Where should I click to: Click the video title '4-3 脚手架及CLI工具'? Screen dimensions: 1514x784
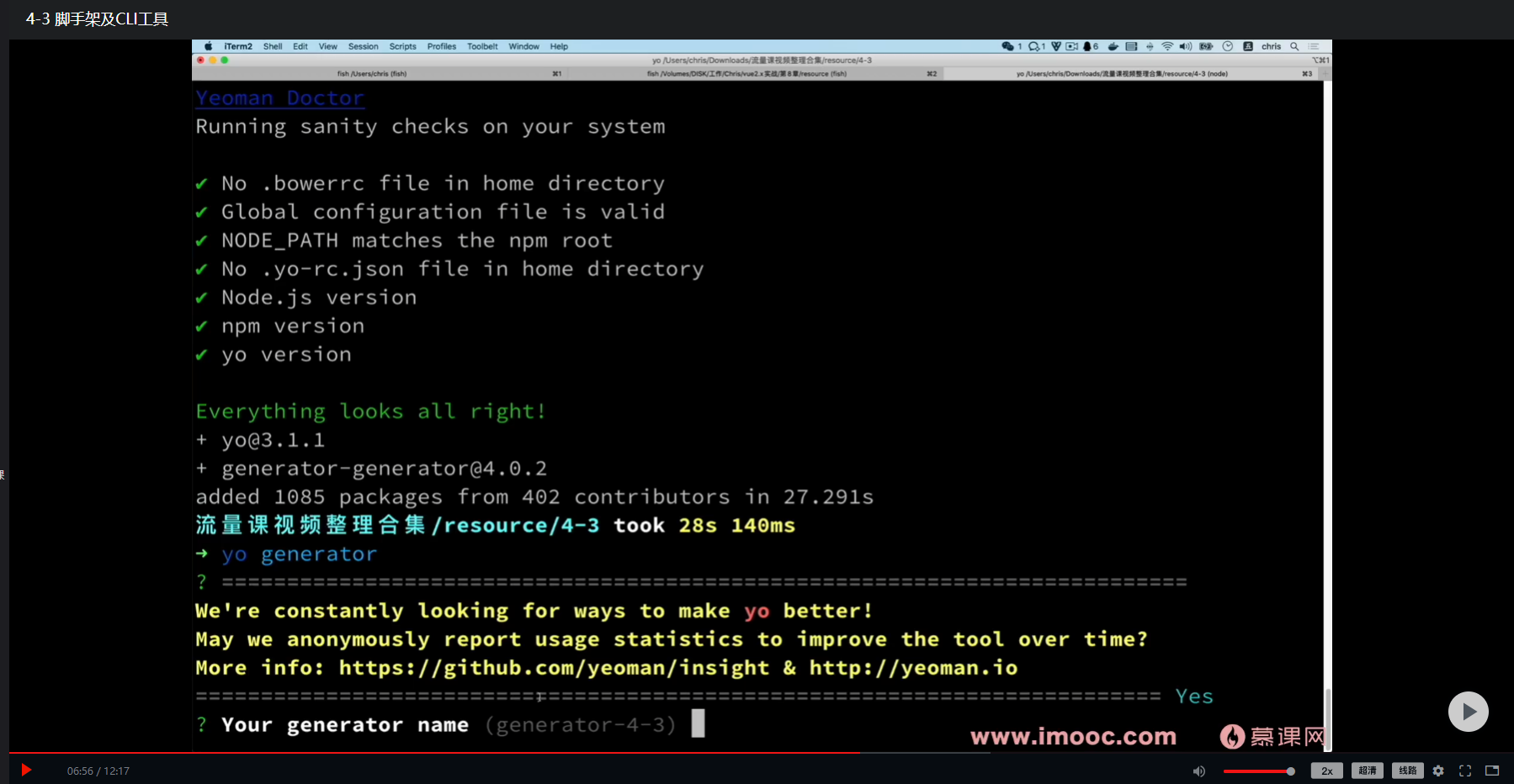click(x=97, y=19)
